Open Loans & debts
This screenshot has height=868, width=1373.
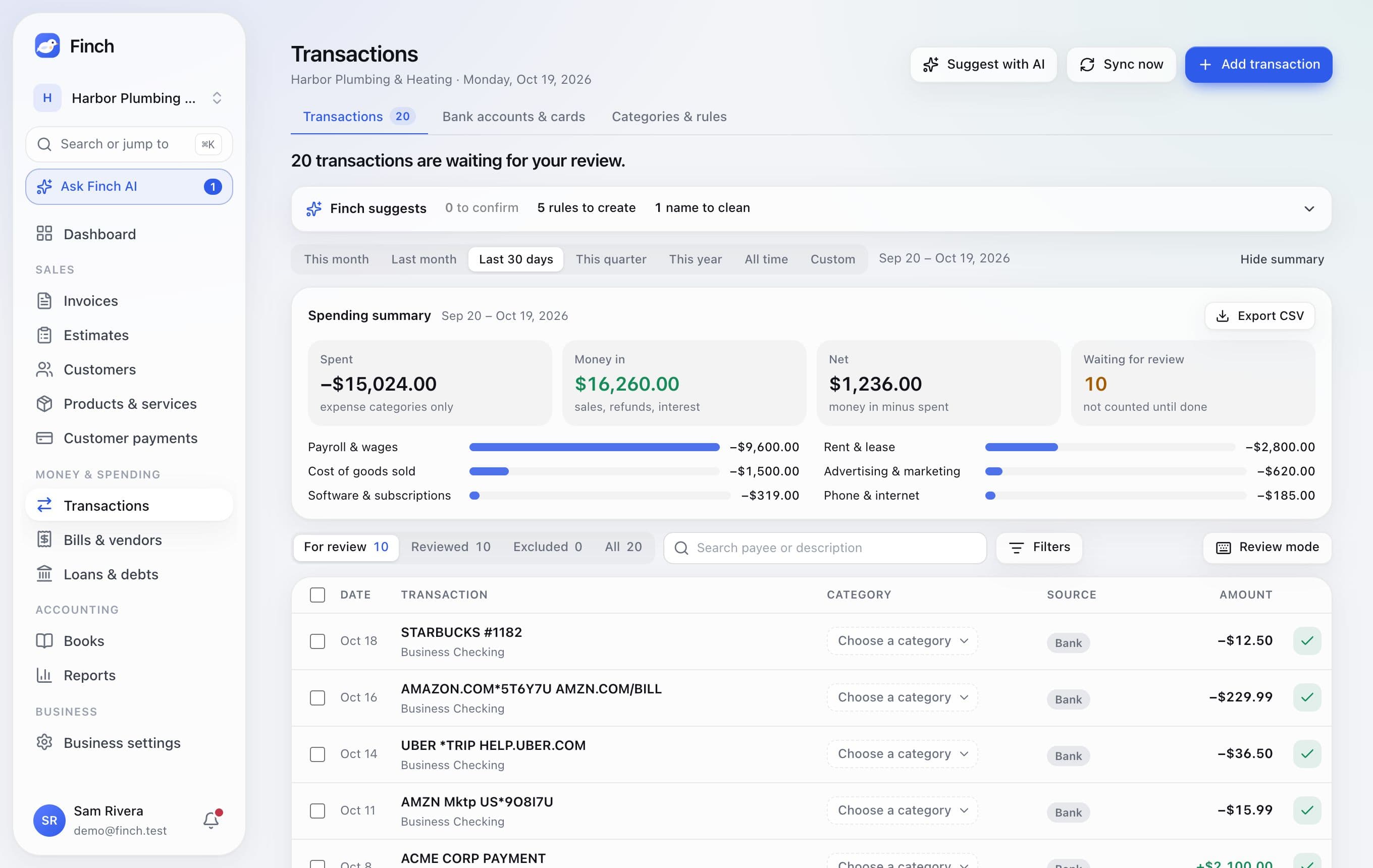click(x=129, y=574)
